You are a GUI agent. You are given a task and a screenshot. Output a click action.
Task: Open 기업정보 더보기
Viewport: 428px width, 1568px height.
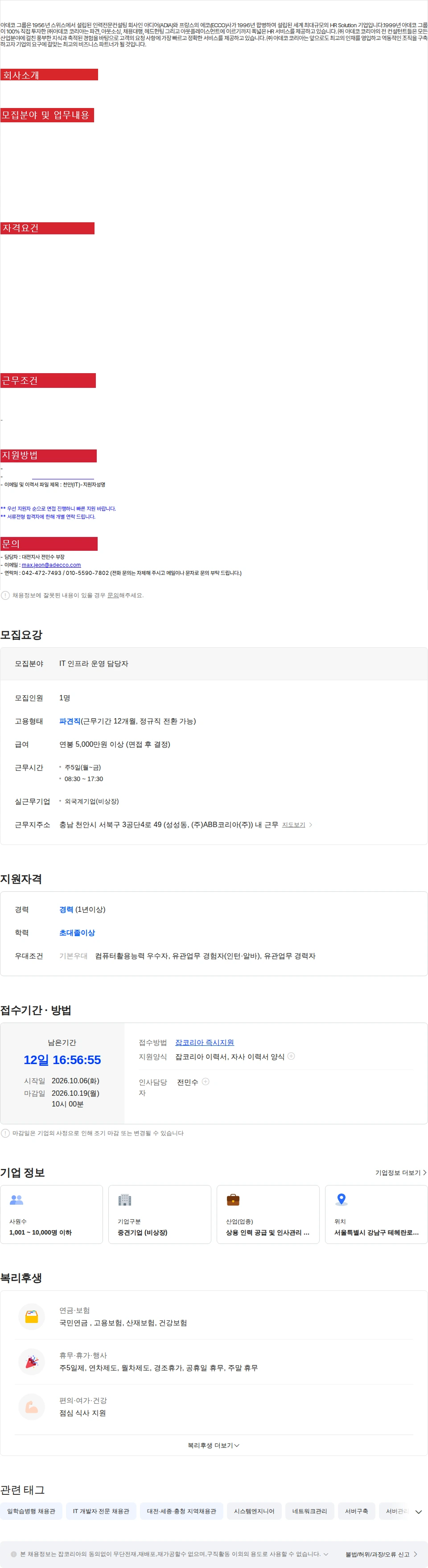point(401,1173)
